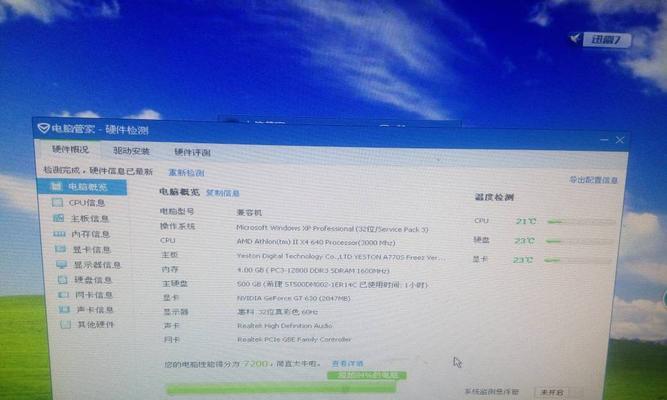Screen dimensions: 667x400
Task: Click the Realtek High Definition Audio value
Action: coord(285,326)
